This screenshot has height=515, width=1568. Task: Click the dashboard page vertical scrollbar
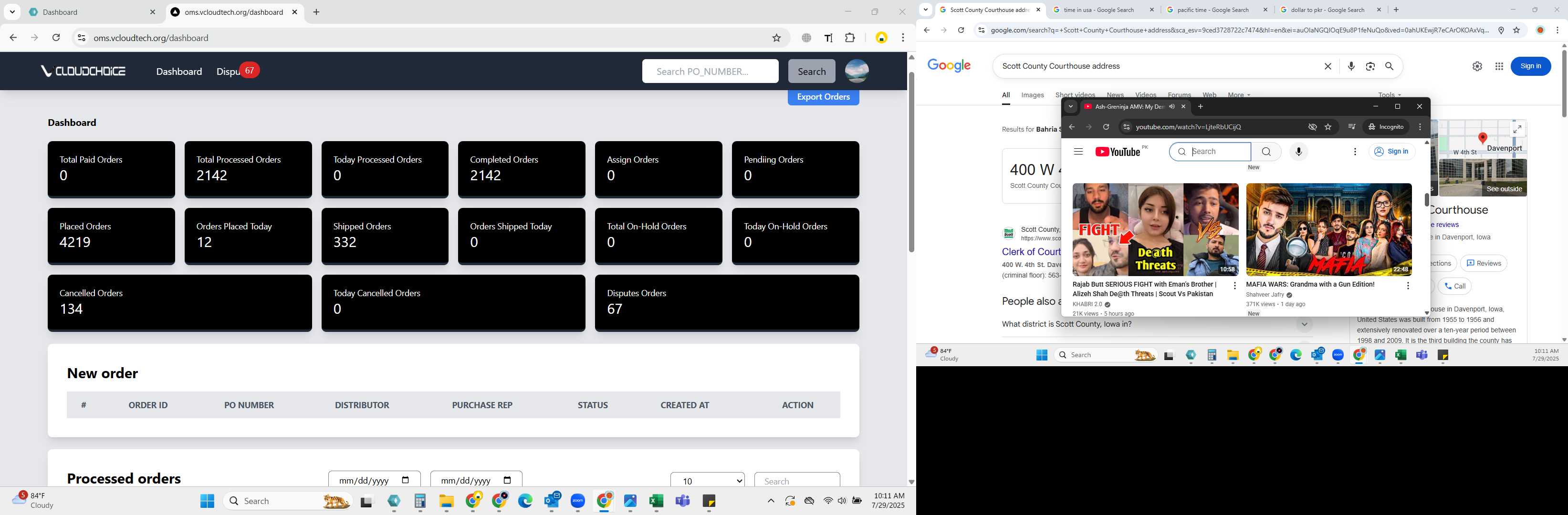[x=911, y=161]
